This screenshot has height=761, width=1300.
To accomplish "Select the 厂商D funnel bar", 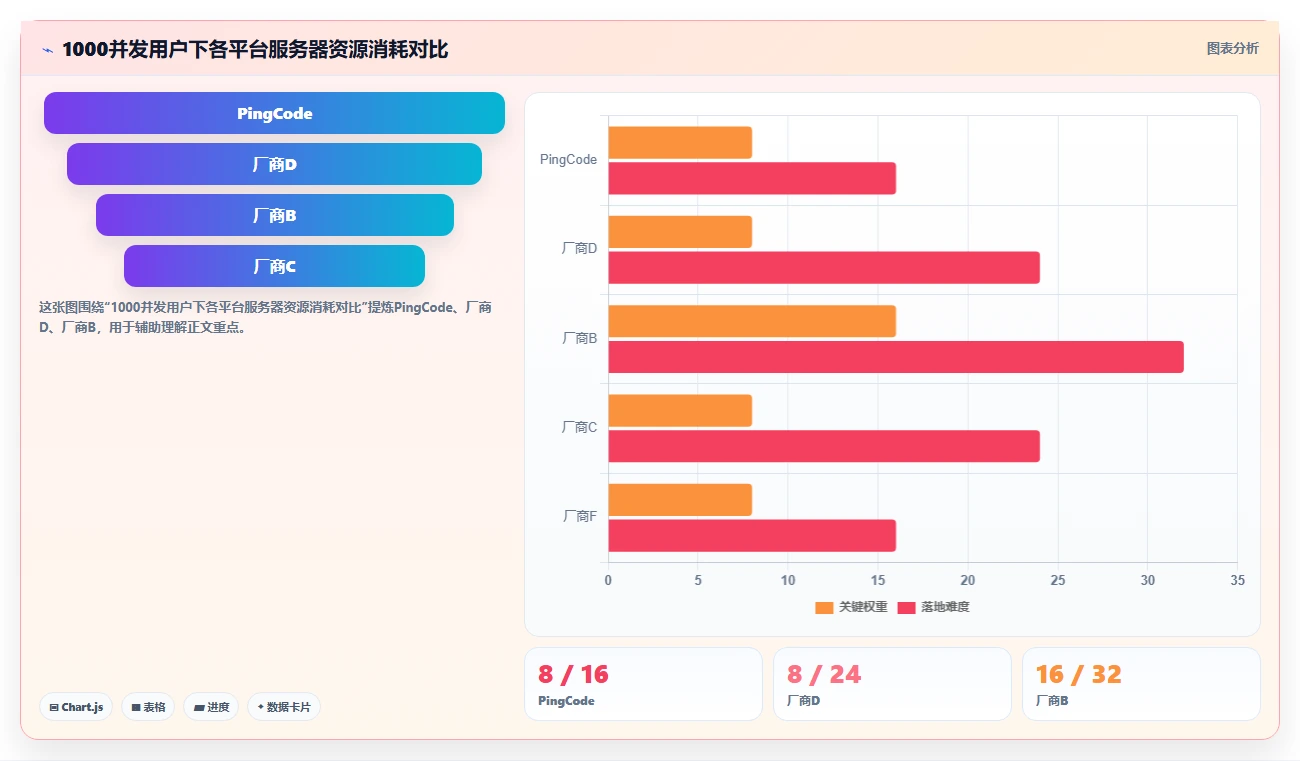I will point(274,164).
